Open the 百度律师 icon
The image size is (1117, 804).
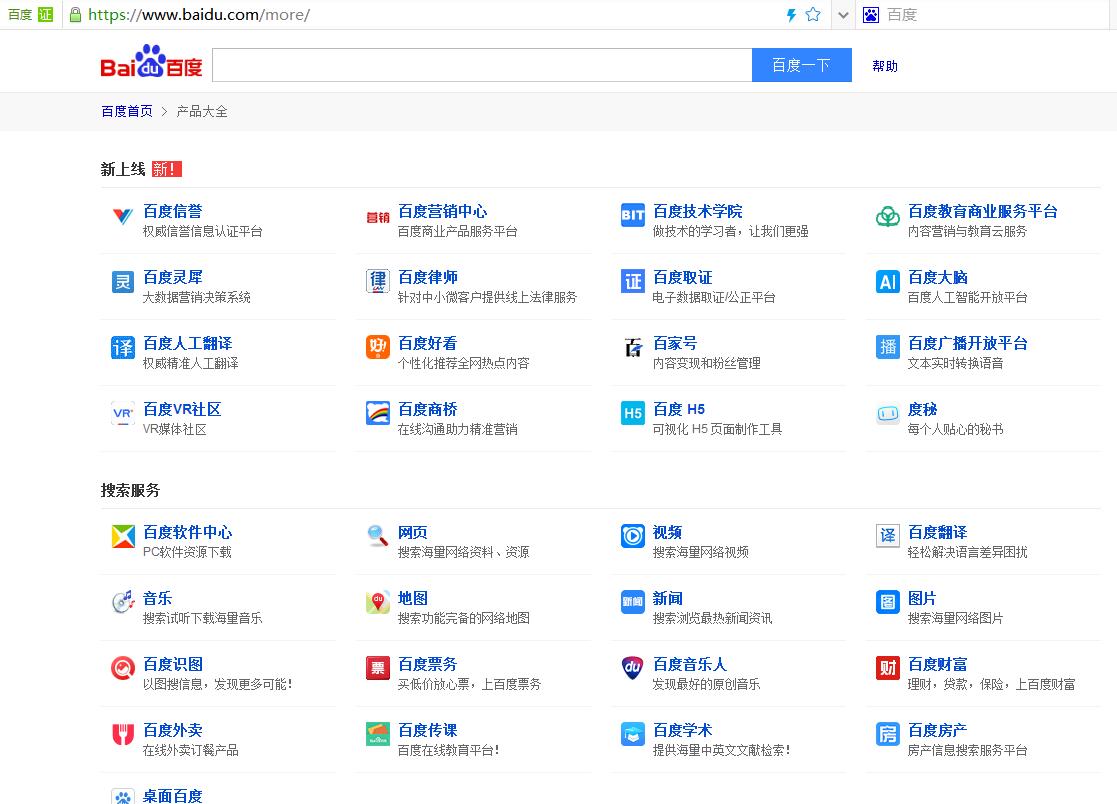click(x=378, y=282)
